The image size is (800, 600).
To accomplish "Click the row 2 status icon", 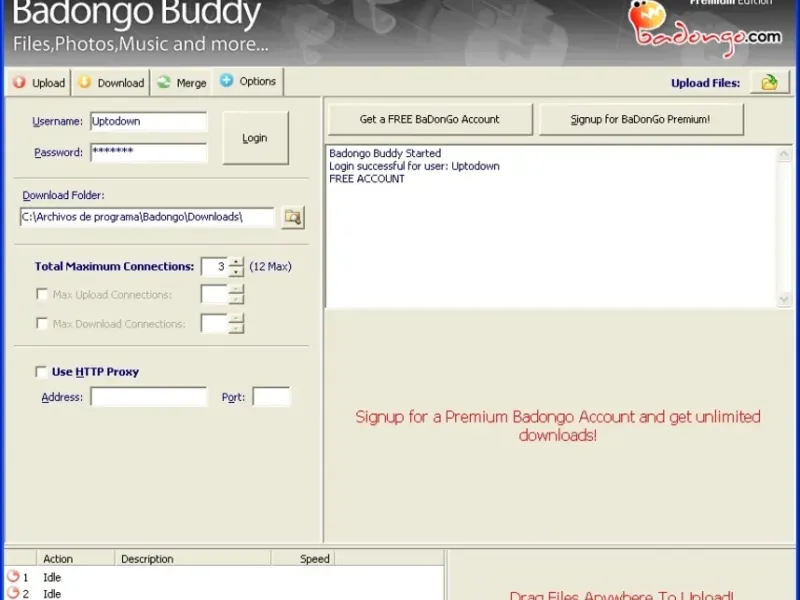I will point(13,593).
